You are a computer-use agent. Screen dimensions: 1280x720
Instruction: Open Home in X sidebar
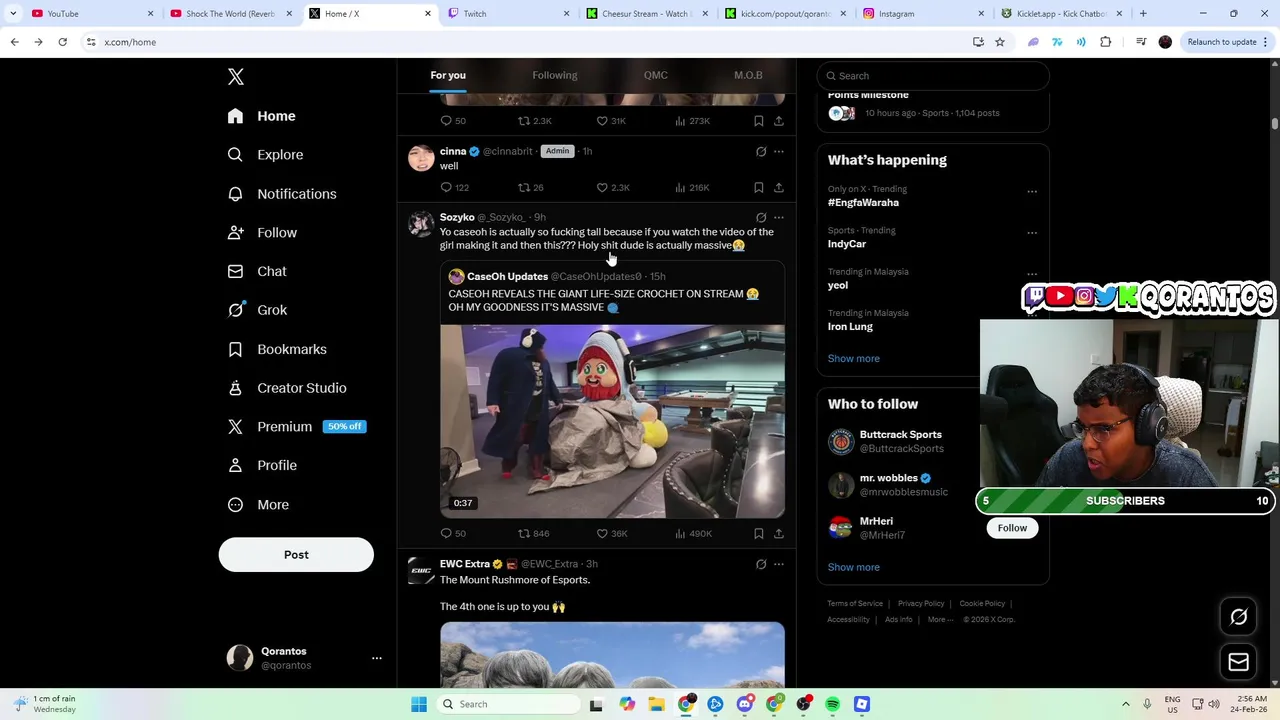pyautogui.click(x=261, y=116)
